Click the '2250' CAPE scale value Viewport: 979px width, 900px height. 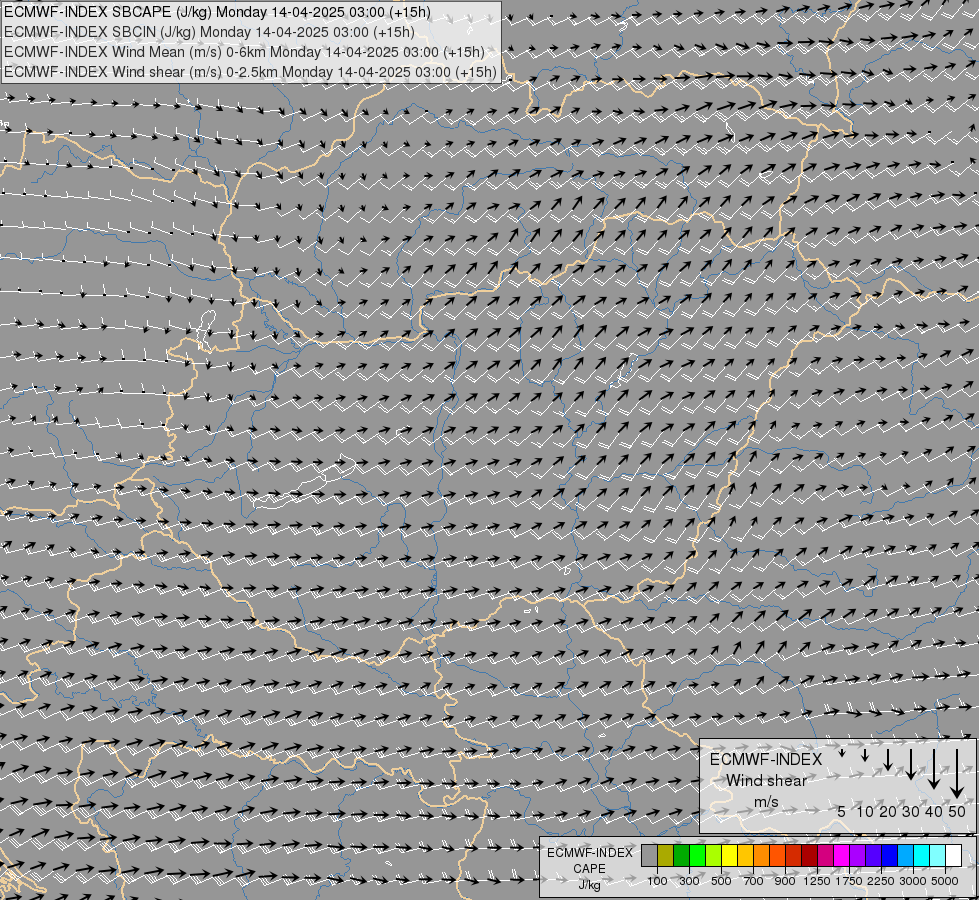coord(881,881)
